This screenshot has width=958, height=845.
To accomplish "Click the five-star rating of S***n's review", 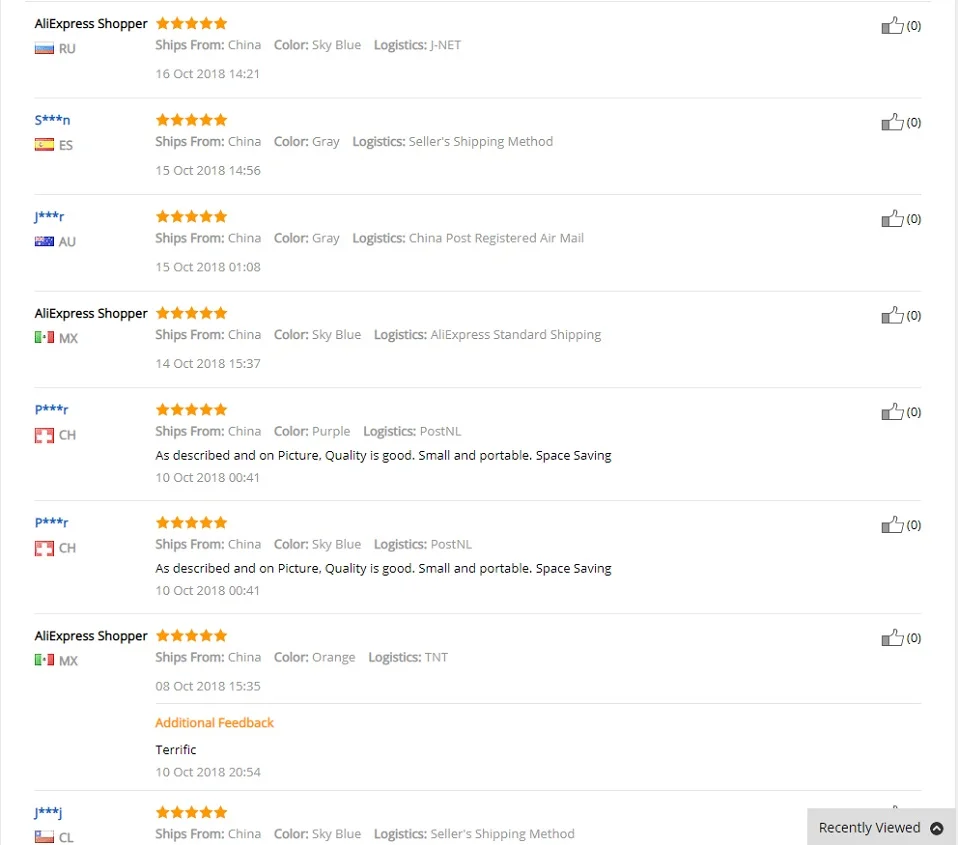I will (191, 120).
